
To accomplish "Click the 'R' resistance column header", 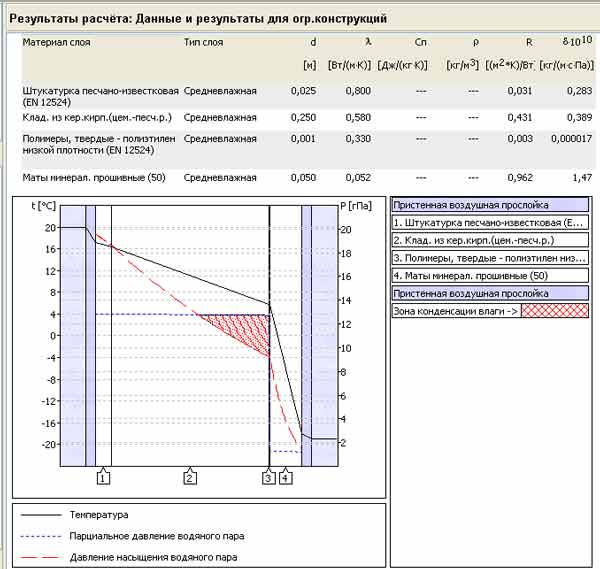I will (529, 42).
